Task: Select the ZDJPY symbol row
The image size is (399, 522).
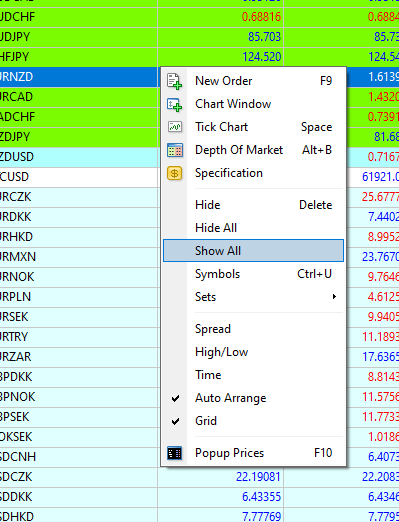Action: click(80, 137)
